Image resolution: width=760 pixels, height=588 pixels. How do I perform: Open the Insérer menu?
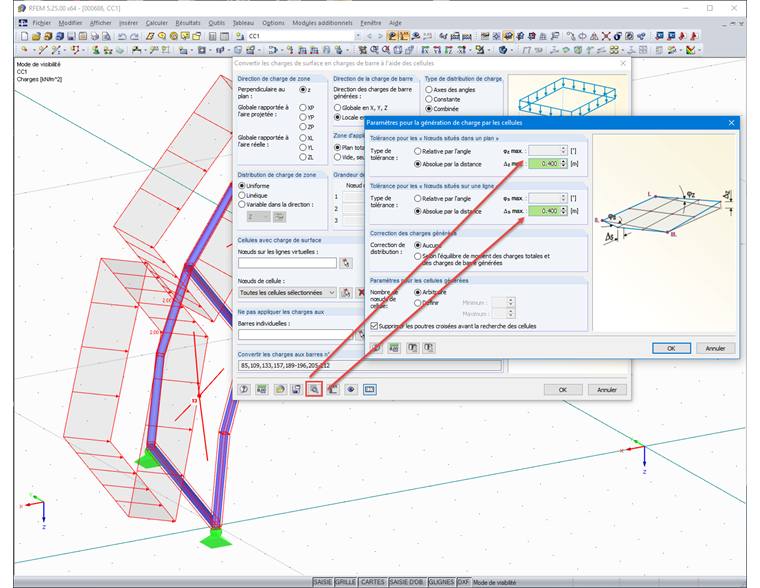(x=128, y=23)
